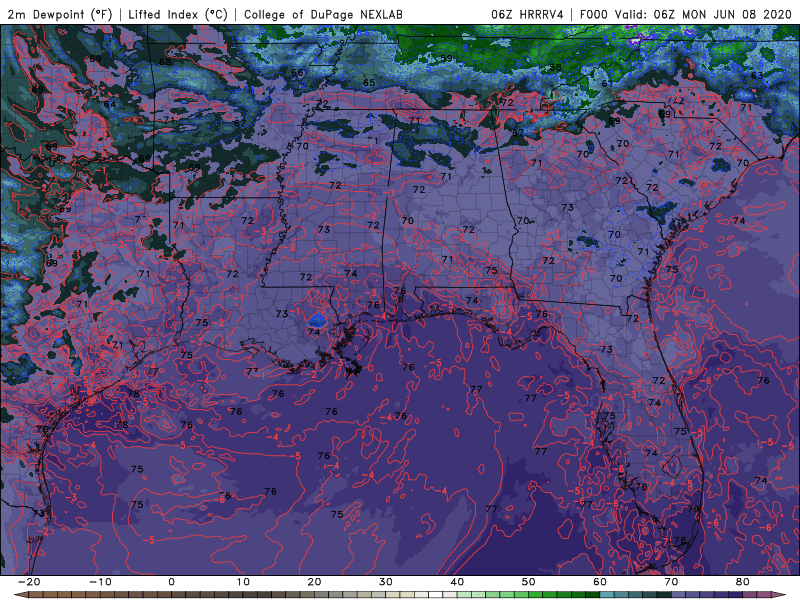Click the "80" color scale label
The image size is (800, 600).
[743, 582]
